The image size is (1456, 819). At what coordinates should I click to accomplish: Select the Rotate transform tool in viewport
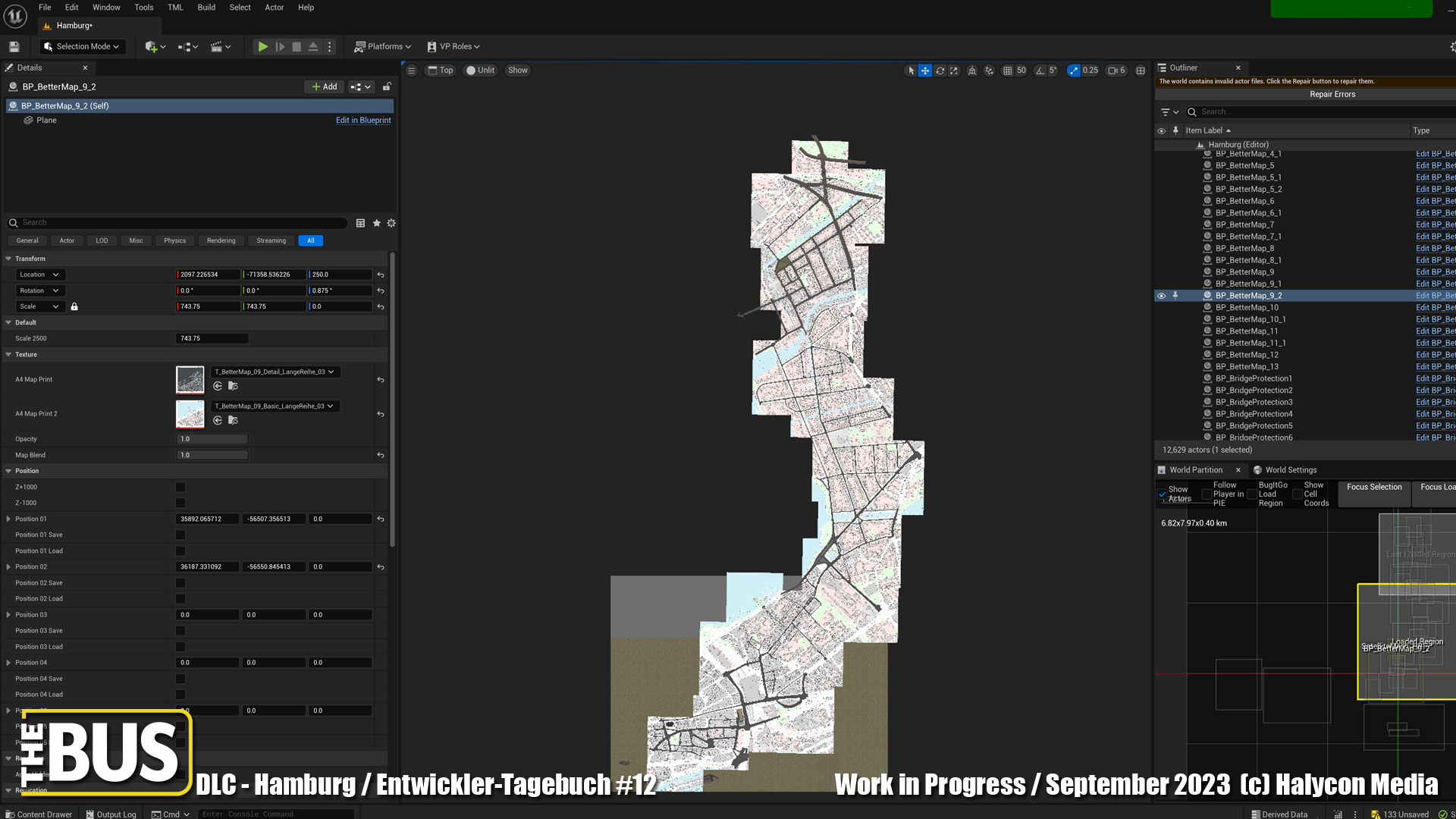pos(940,71)
